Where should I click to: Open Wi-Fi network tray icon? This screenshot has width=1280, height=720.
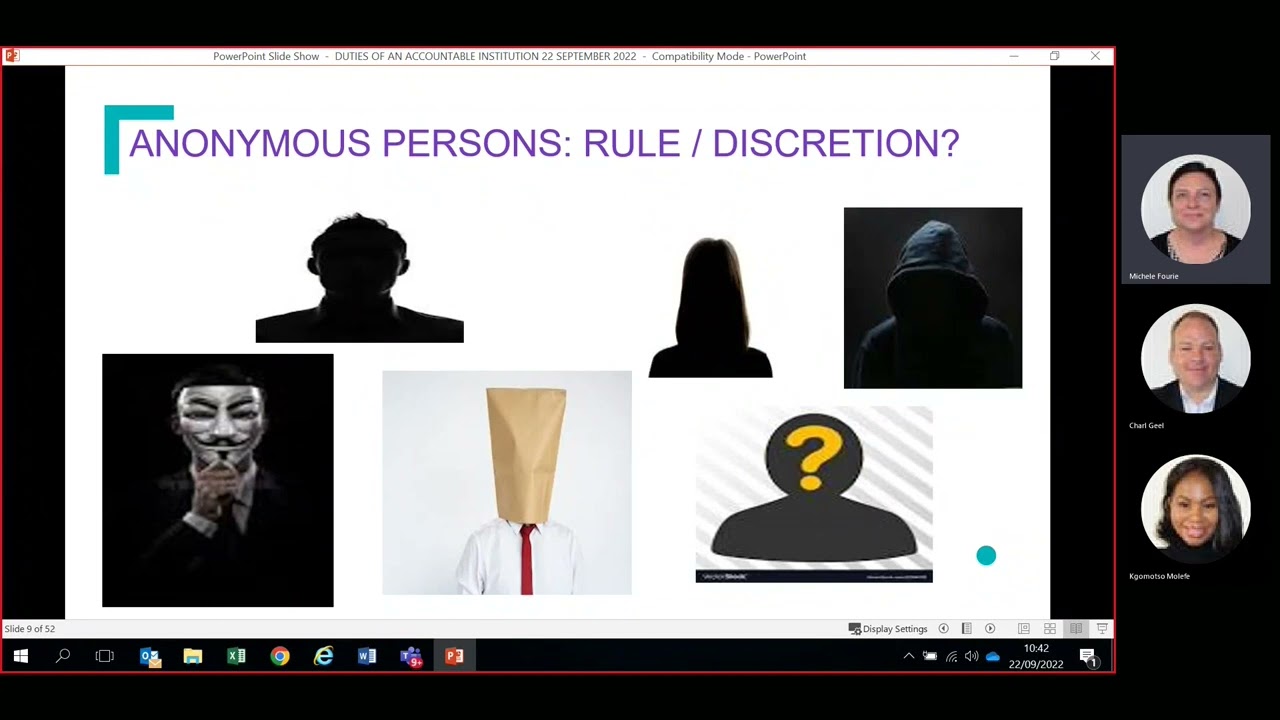click(x=951, y=656)
